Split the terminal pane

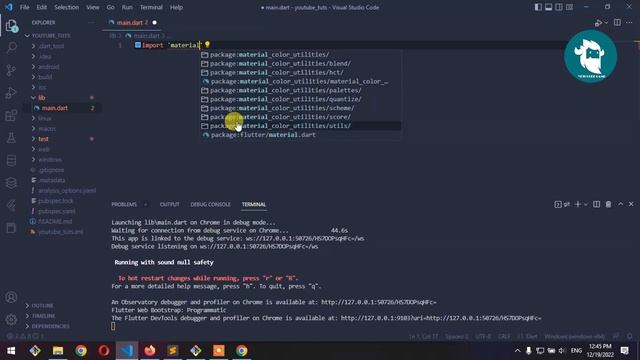click(596, 204)
